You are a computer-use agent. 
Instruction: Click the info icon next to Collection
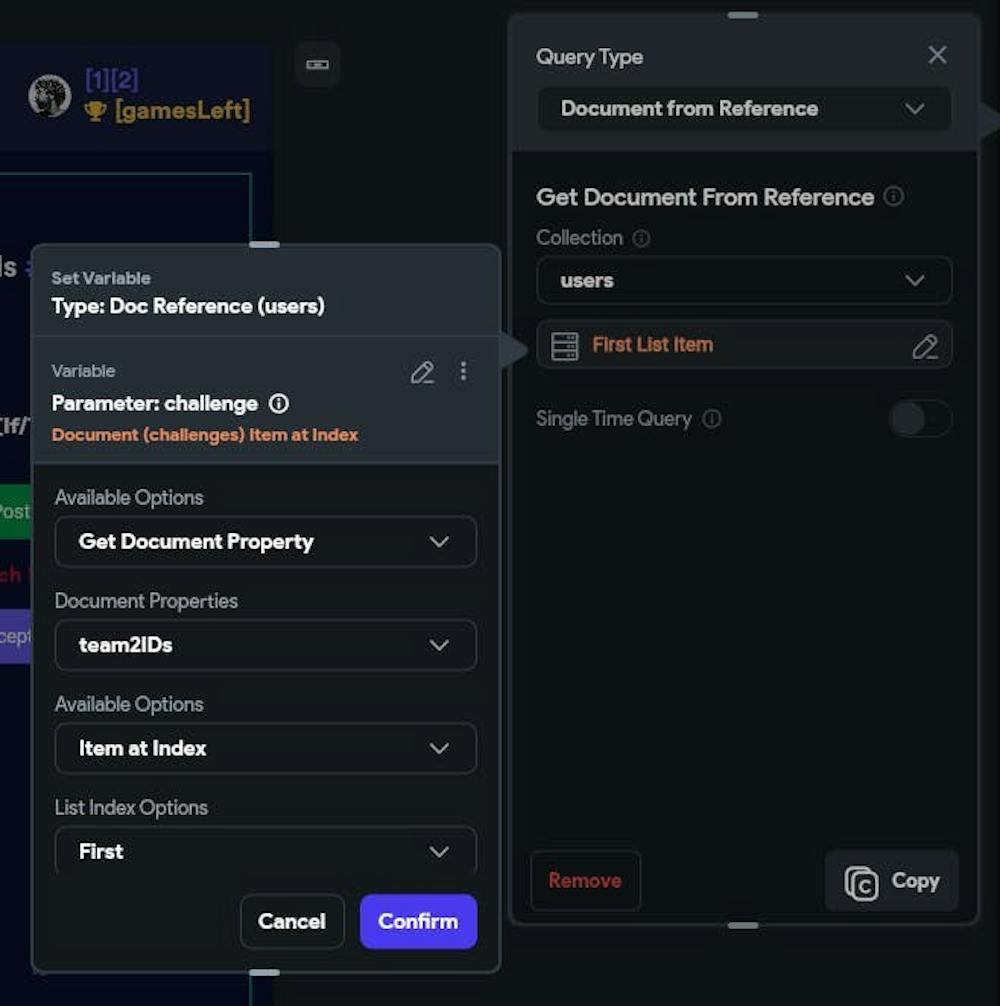(x=641, y=239)
